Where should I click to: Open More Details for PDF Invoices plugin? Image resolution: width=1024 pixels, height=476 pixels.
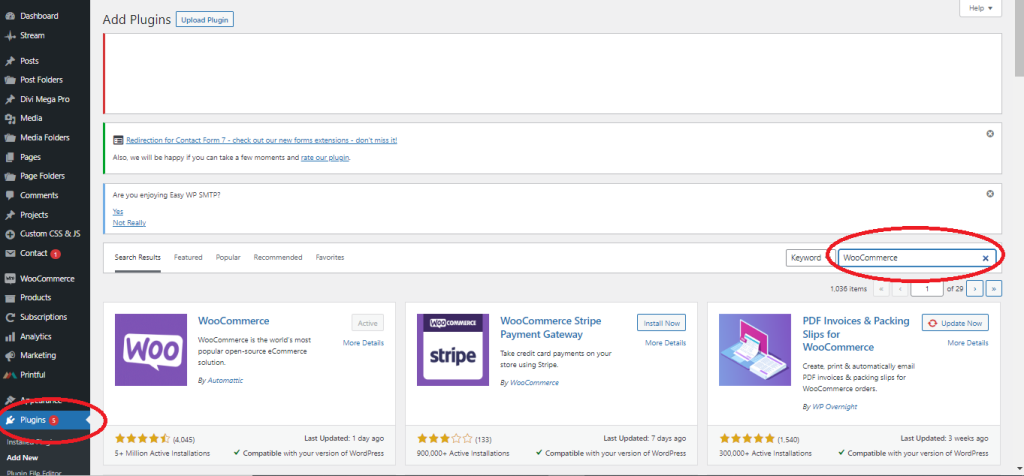pos(968,343)
